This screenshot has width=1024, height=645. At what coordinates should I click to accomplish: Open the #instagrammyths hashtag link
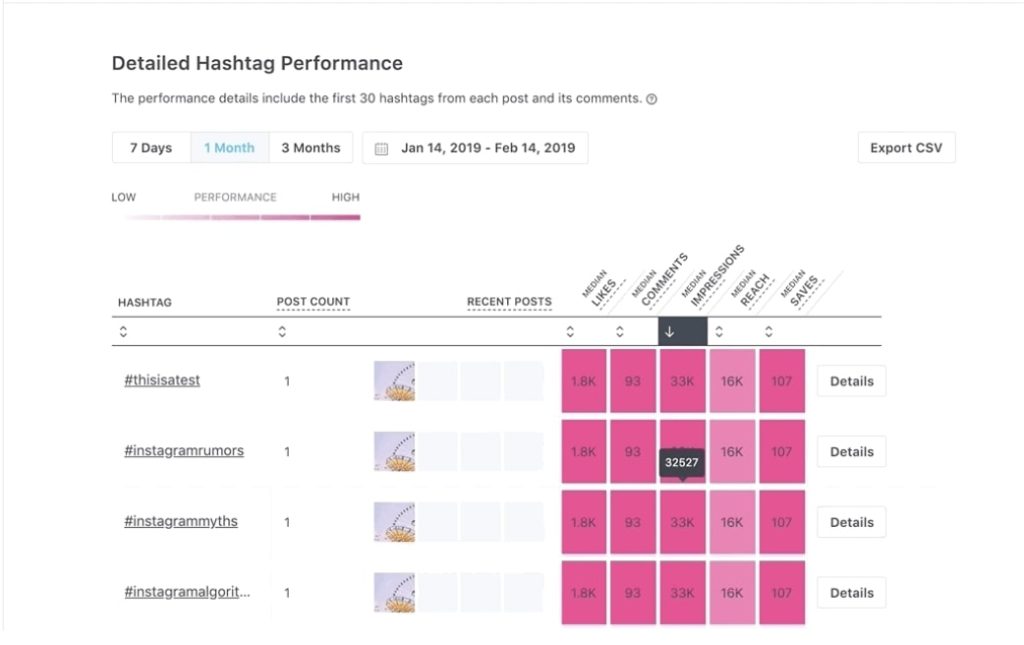click(x=181, y=522)
